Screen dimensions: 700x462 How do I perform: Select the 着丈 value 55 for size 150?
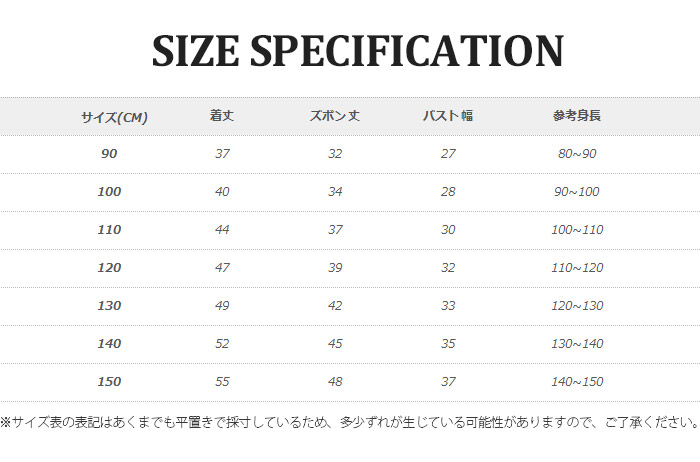222,382
